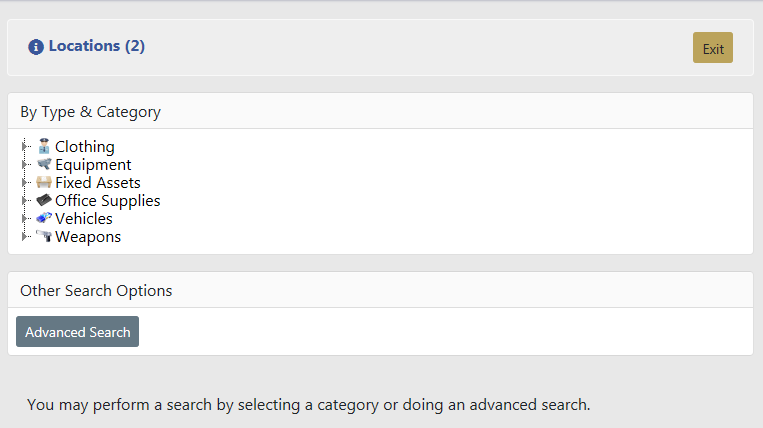The width and height of the screenshot is (763, 428).
Task: Expand the Equipment tree node
Action: 25,165
